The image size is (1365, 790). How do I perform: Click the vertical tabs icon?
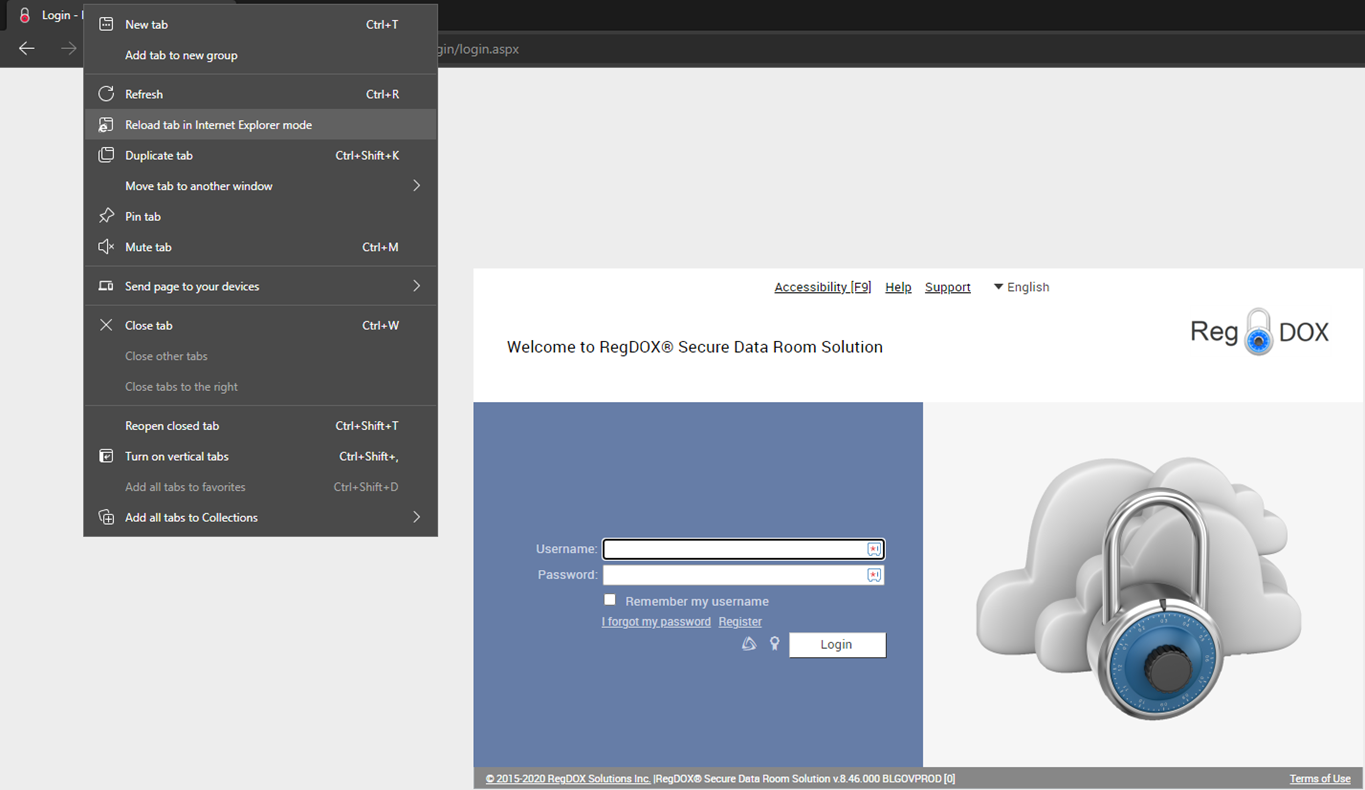point(106,456)
